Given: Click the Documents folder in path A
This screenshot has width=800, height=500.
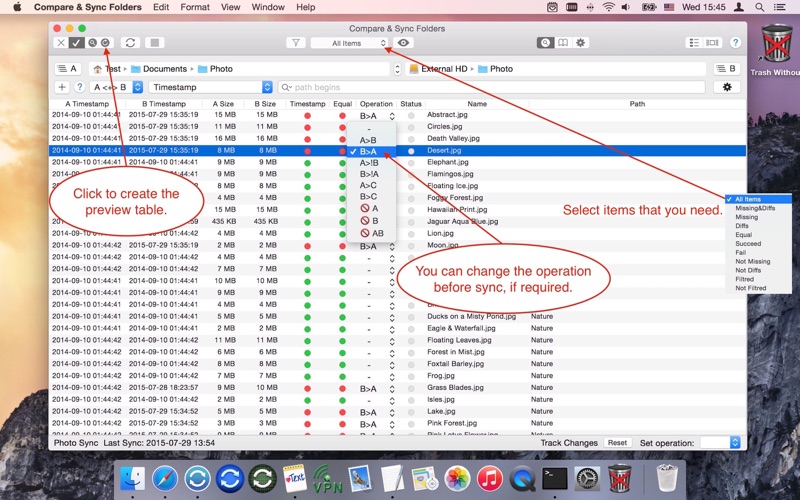Looking at the screenshot, I should coord(159,69).
